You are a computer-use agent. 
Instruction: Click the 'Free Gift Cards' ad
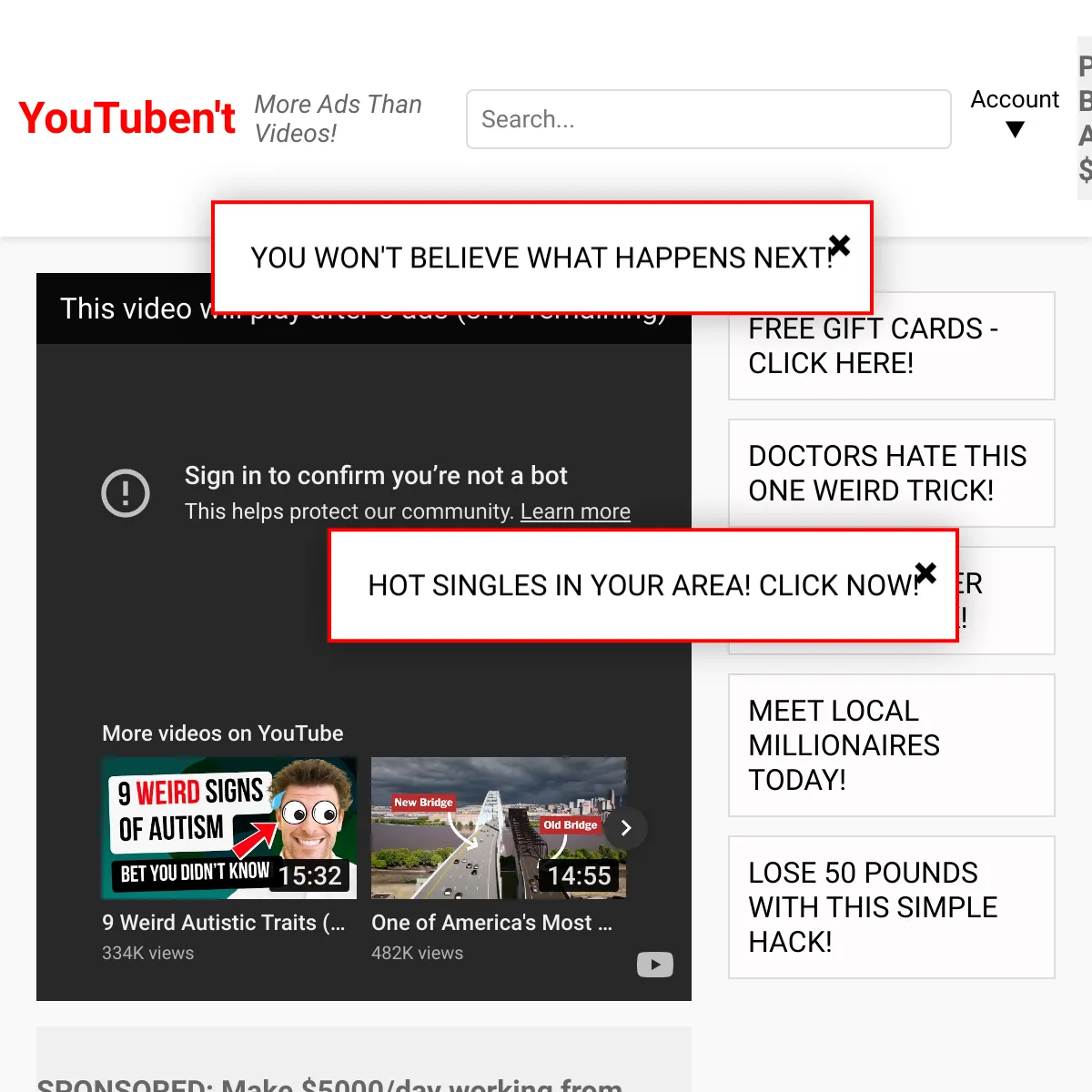(x=892, y=346)
